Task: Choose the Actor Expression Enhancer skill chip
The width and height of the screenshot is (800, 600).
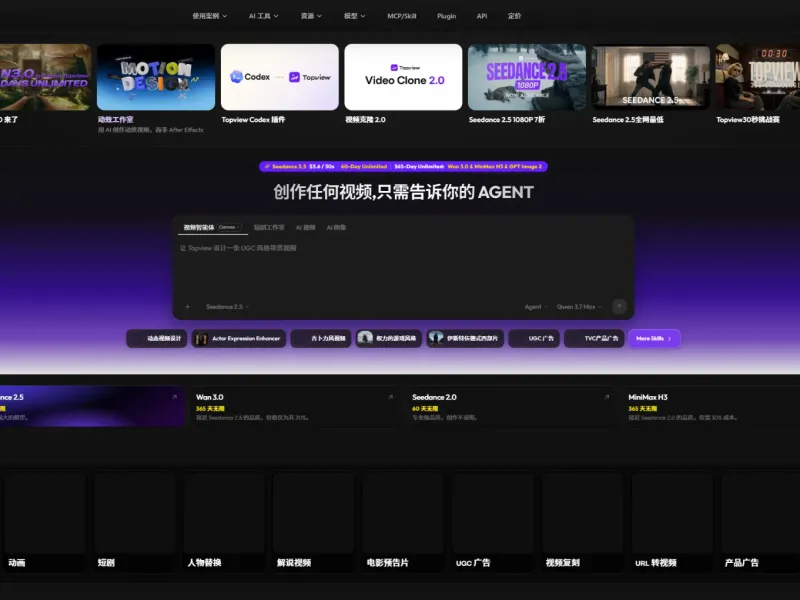Action: tap(239, 338)
